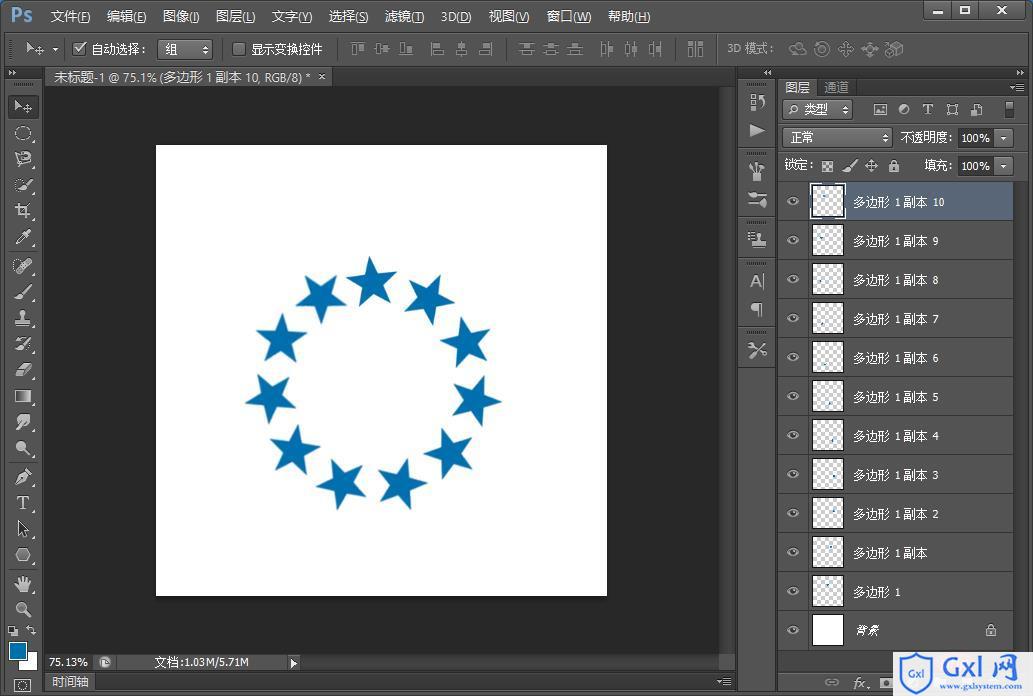Screen dimensions: 1033x696
Task: Toggle show transform controls checkbox
Action: [x=238, y=49]
